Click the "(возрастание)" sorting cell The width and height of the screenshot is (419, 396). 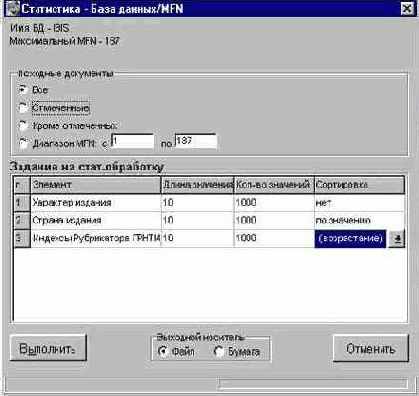point(350,239)
